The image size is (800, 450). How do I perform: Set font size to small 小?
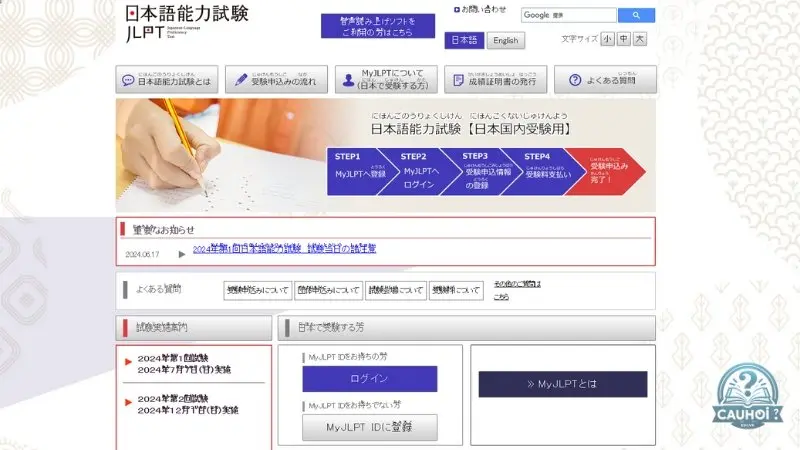pyautogui.click(x=607, y=39)
